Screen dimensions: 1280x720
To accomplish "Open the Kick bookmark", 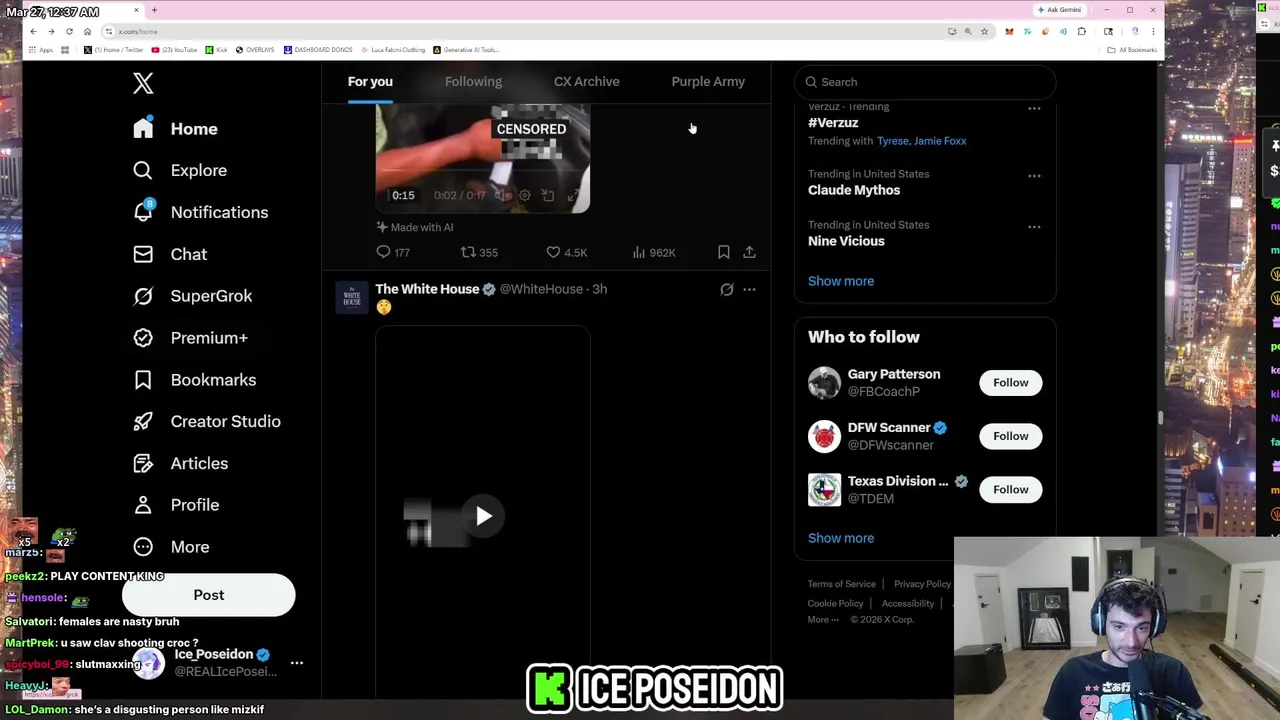I will pyautogui.click(x=217, y=50).
